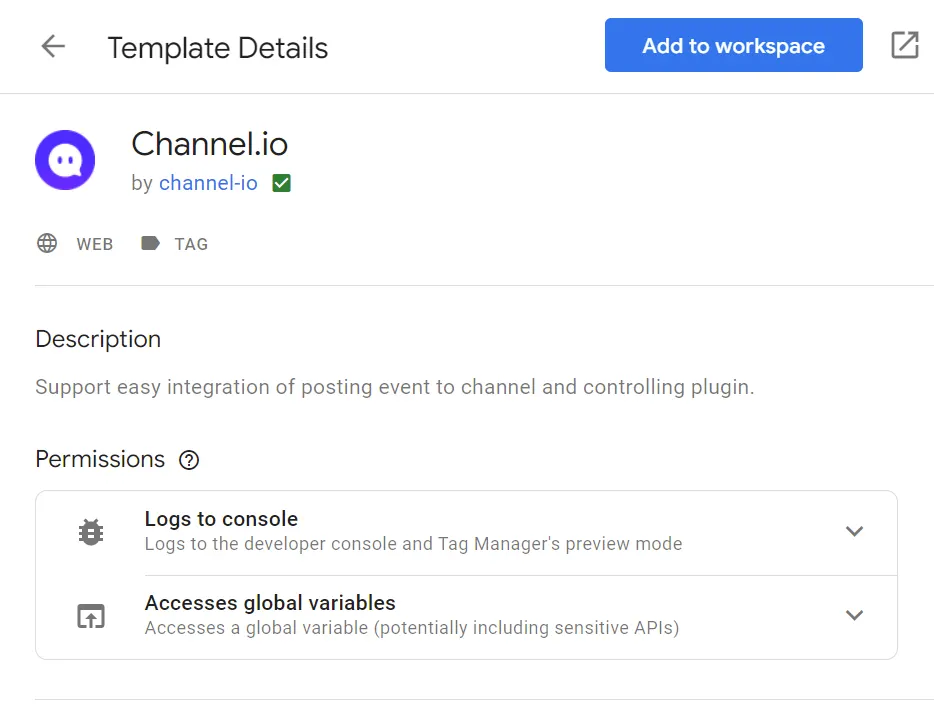Click the Template Details title
Screen dimensions: 934x713
218,48
